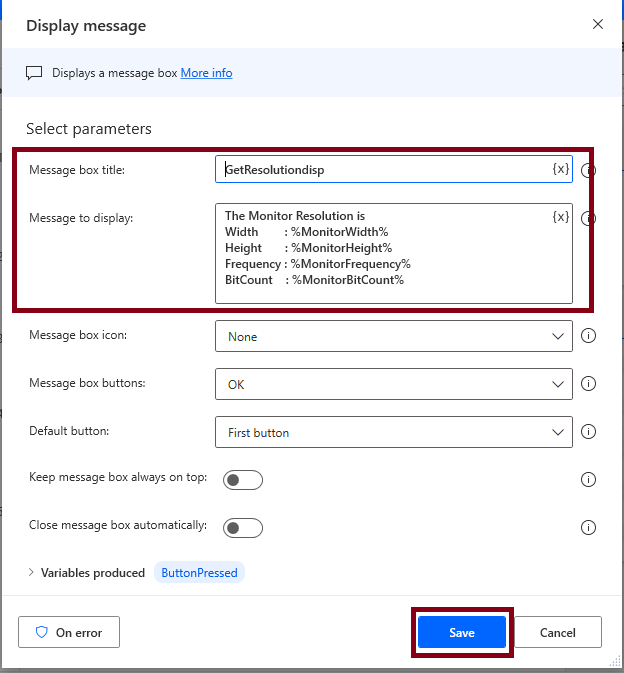Open info icon for Message box buttons

588,384
